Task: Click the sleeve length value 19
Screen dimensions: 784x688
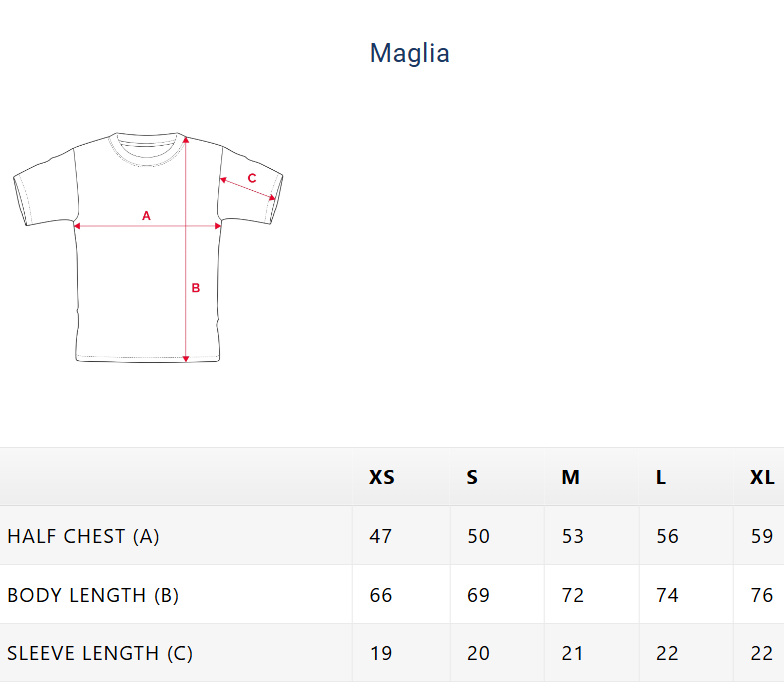Action: [381, 653]
